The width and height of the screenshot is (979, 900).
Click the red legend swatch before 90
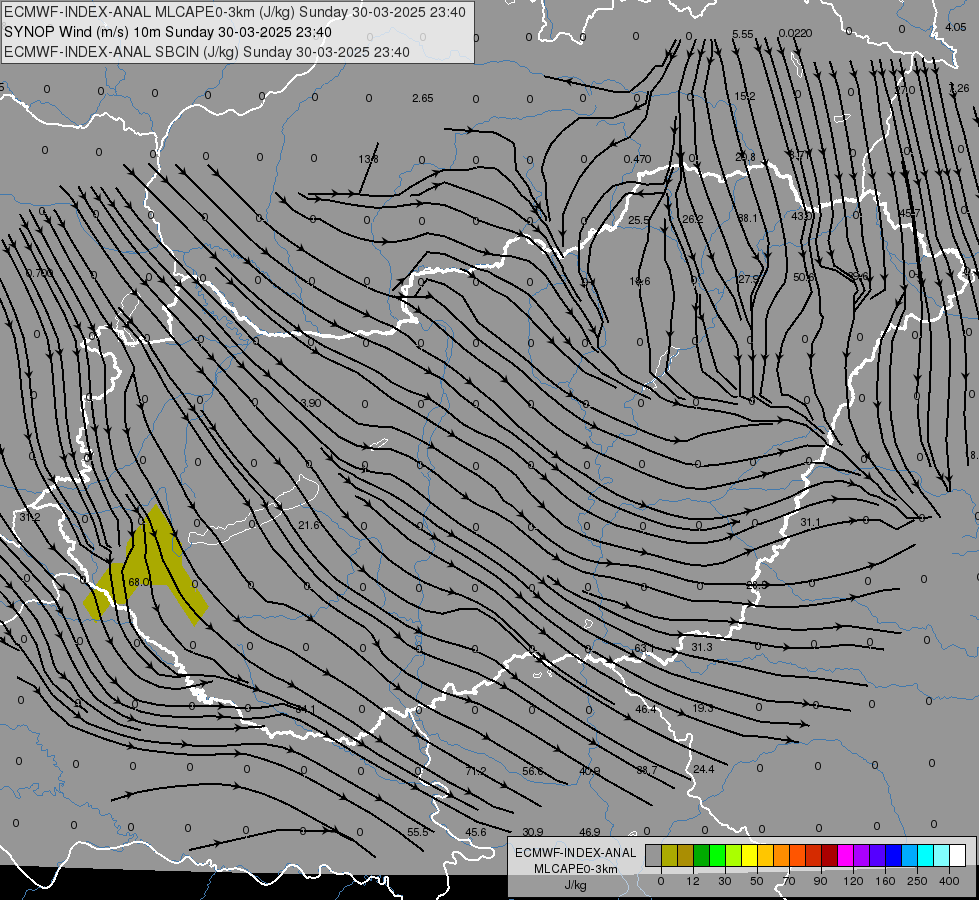[x=814, y=855]
